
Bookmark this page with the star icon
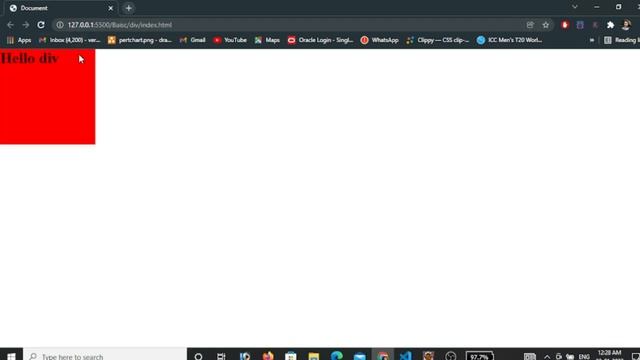point(546,25)
